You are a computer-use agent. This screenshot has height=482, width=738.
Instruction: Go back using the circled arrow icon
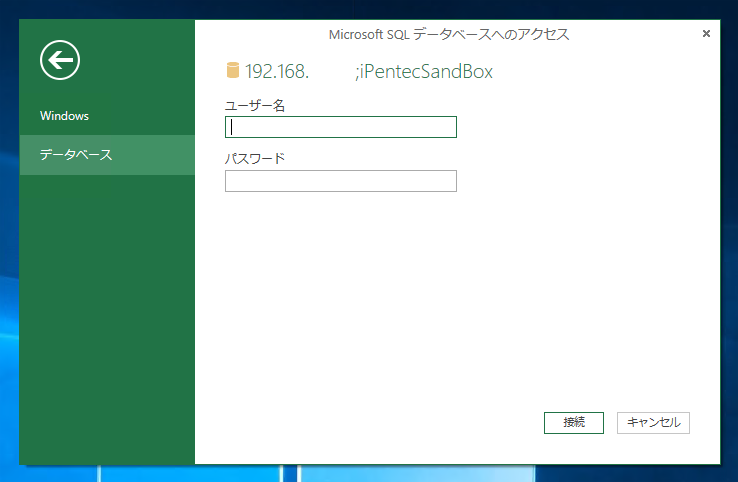pyautogui.click(x=60, y=60)
